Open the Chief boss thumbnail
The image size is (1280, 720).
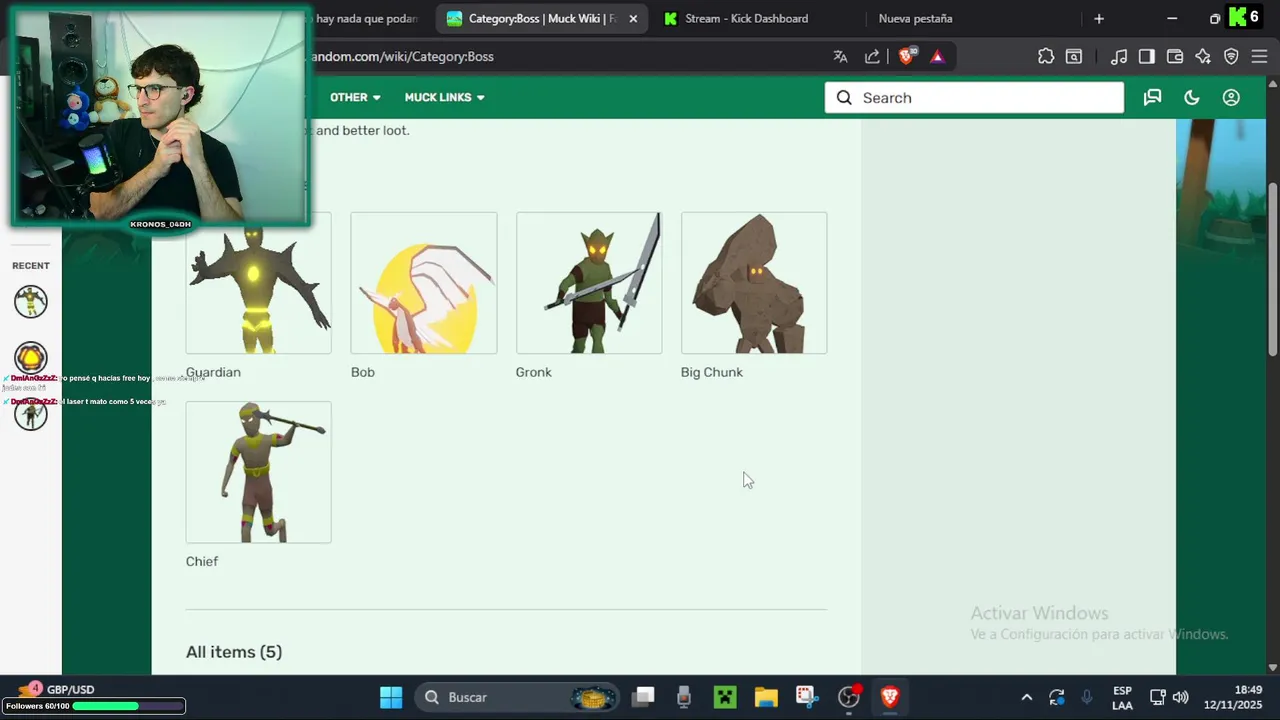click(258, 472)
